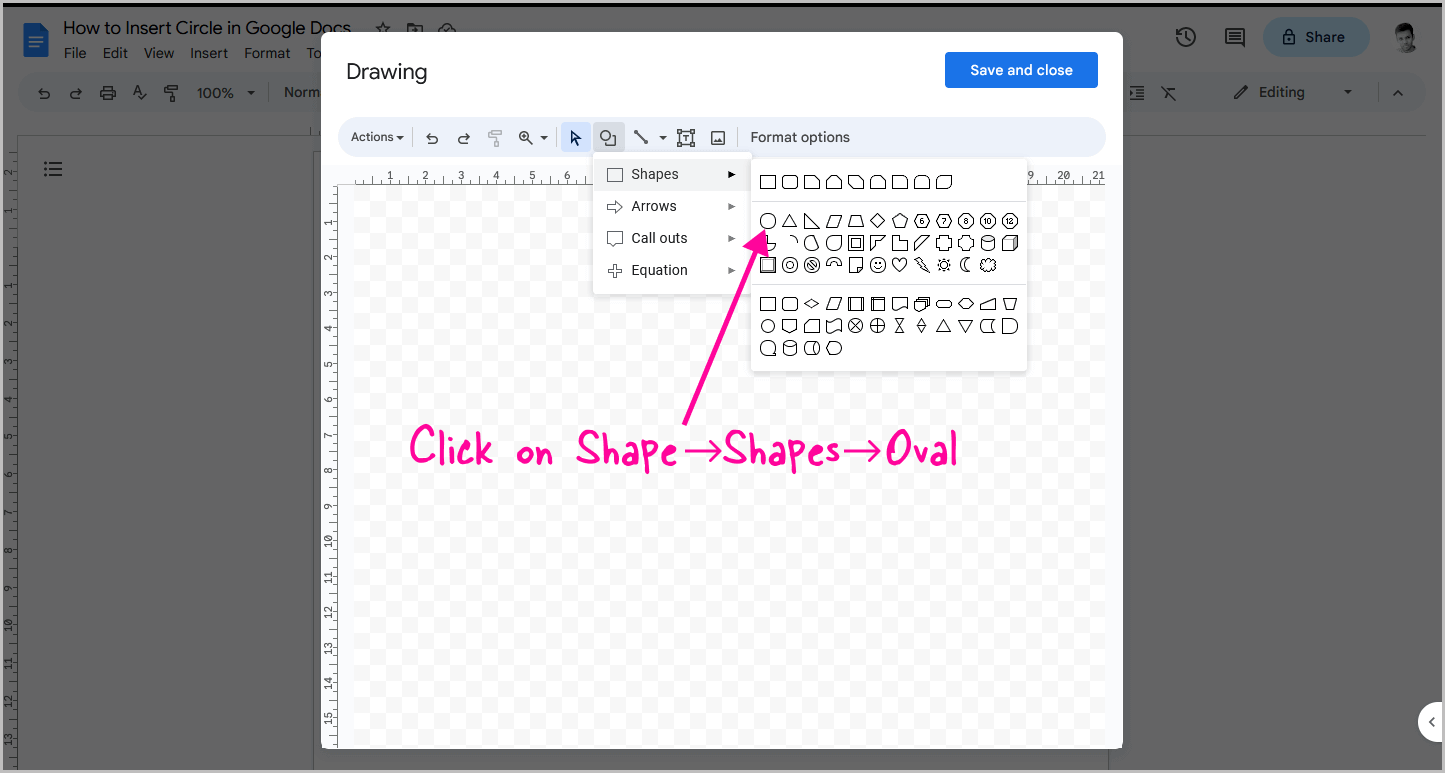Open the Equation submenu
1445x773 pixels.
pyautogui.click(x=672, y=270)
